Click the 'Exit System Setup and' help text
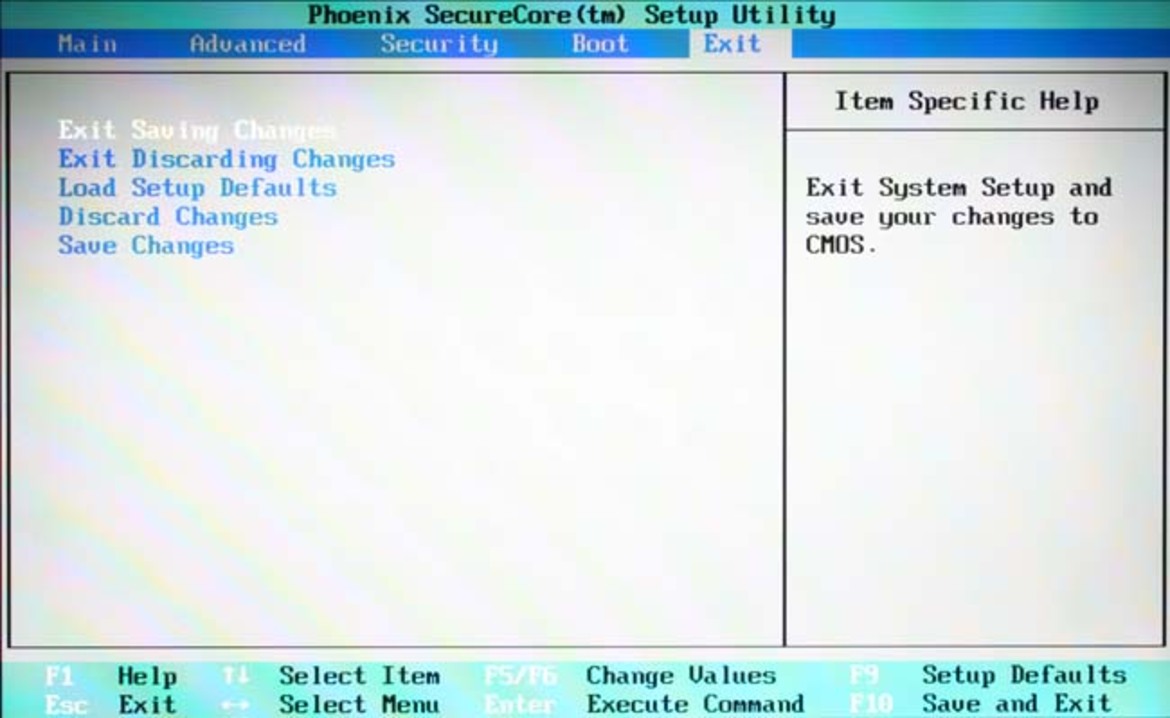Viewport: 1170px width, 718px height. click(959, 187)
